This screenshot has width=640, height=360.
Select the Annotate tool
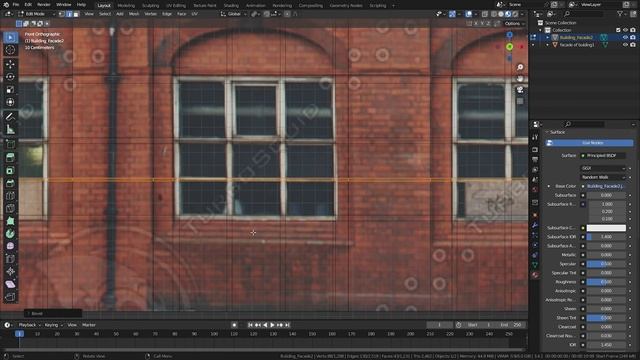[10, 117]
